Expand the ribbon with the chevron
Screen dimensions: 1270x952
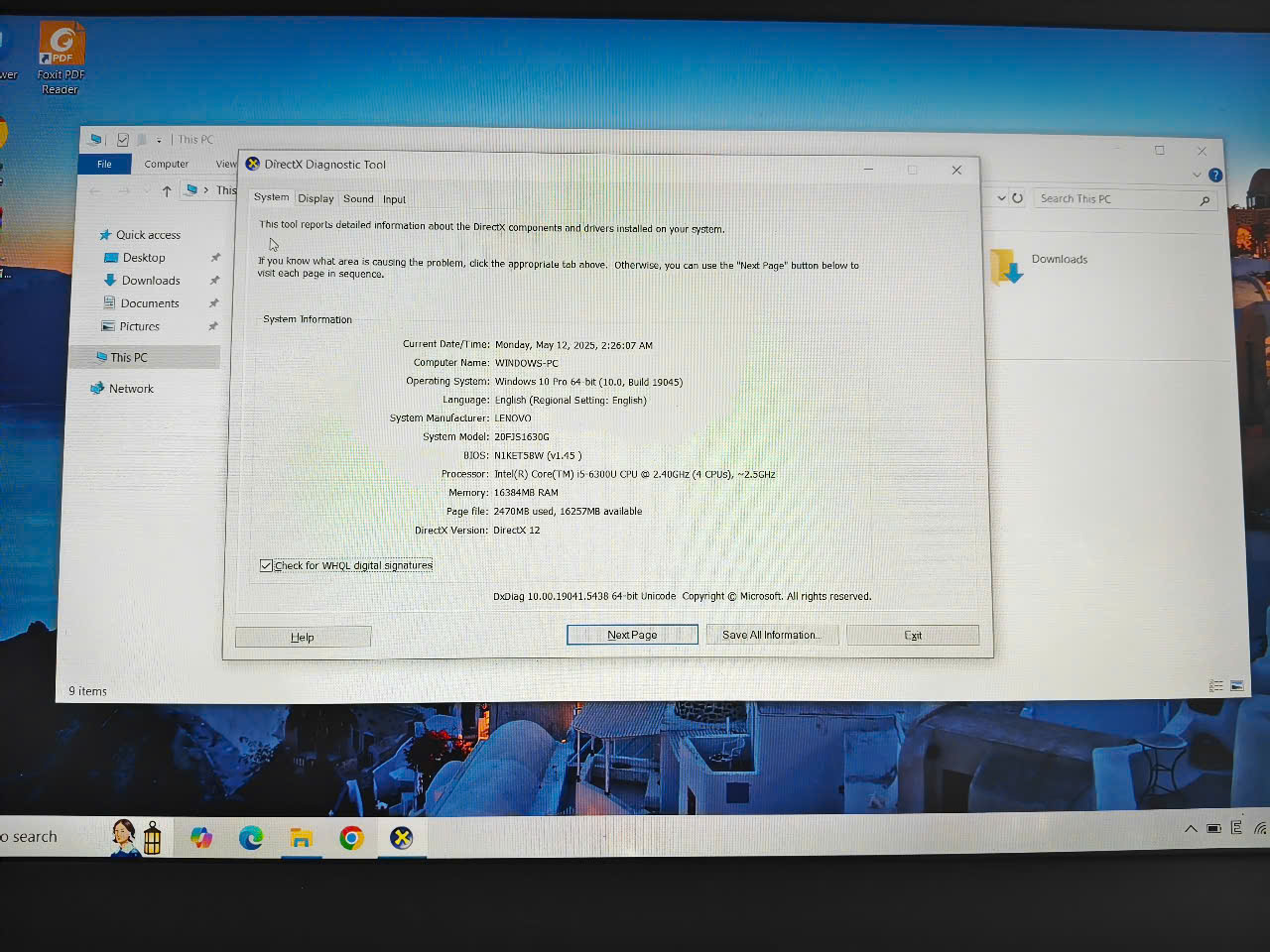point(1197,175)
